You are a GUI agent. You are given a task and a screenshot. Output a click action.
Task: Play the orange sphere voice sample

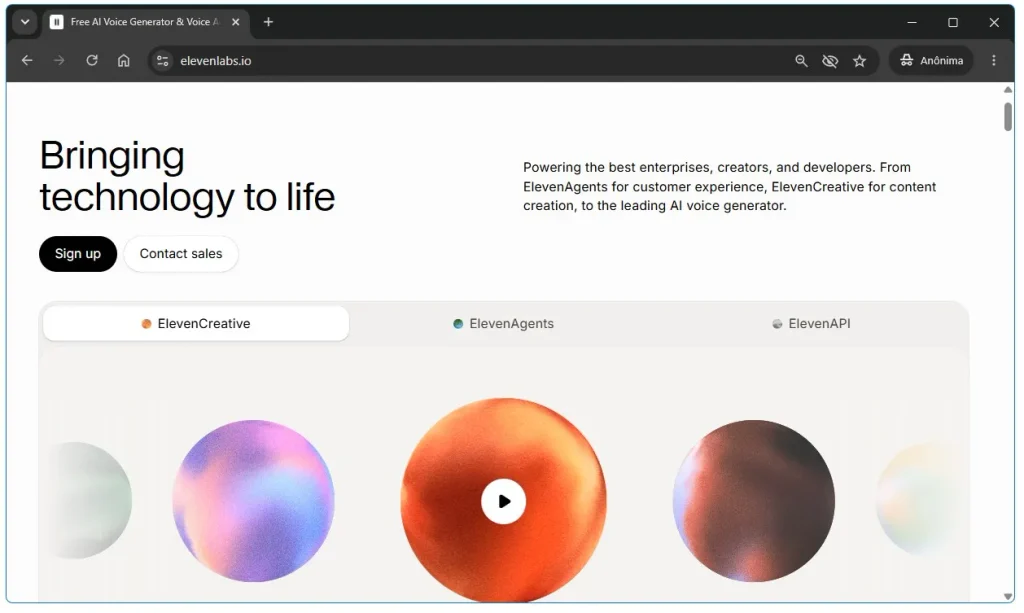pyautogui.click(x=504, y=501)
